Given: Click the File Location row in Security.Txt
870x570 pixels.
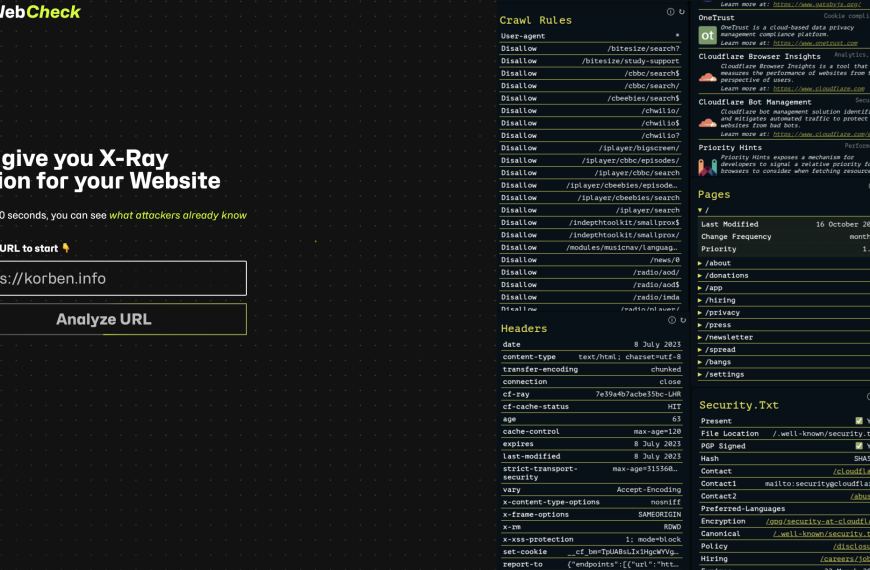Looking at the screenshot, I should point(785,433).
